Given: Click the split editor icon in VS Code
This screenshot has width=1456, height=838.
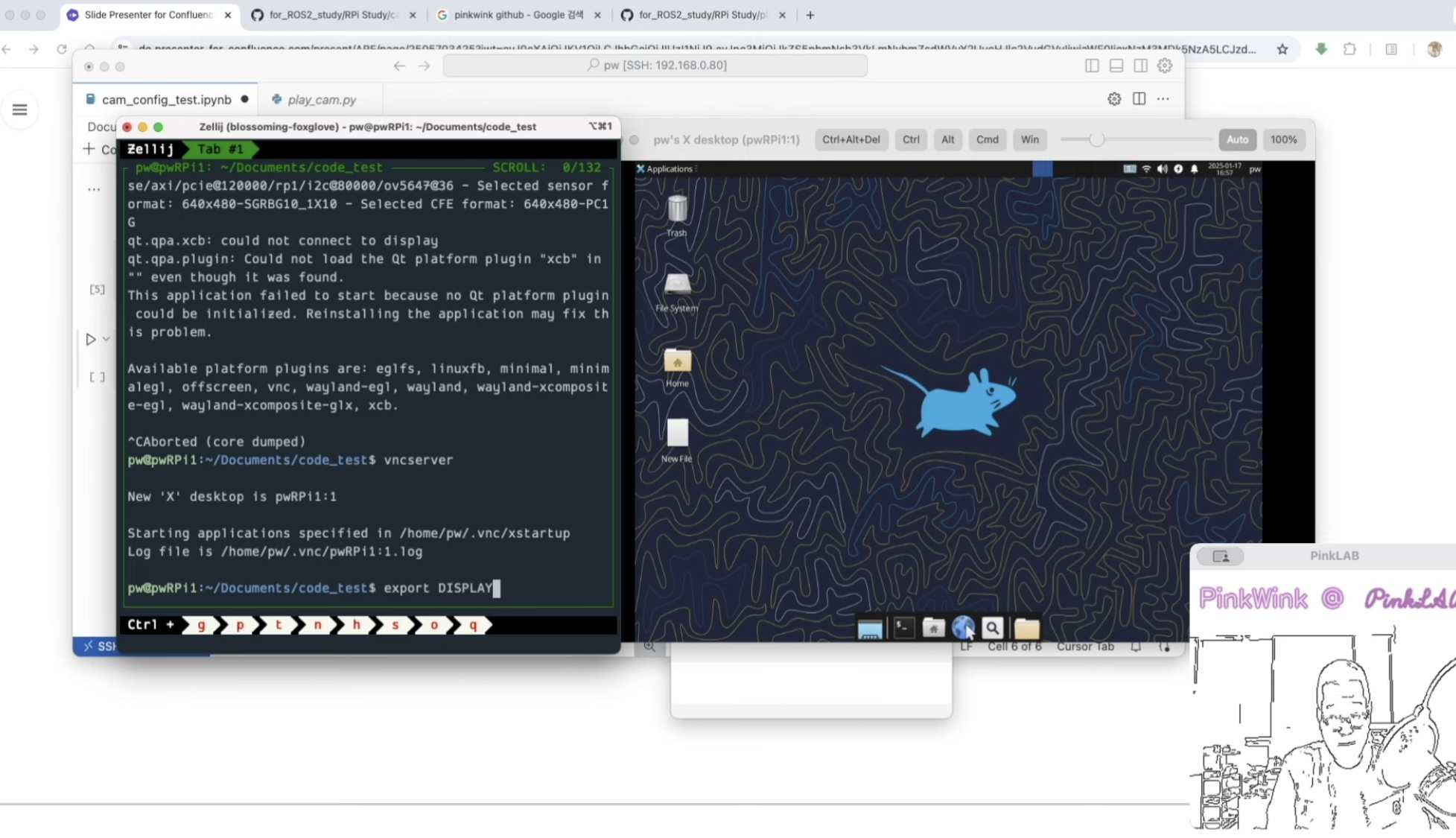Looking at the screenshot, I should click(1139, 98).
